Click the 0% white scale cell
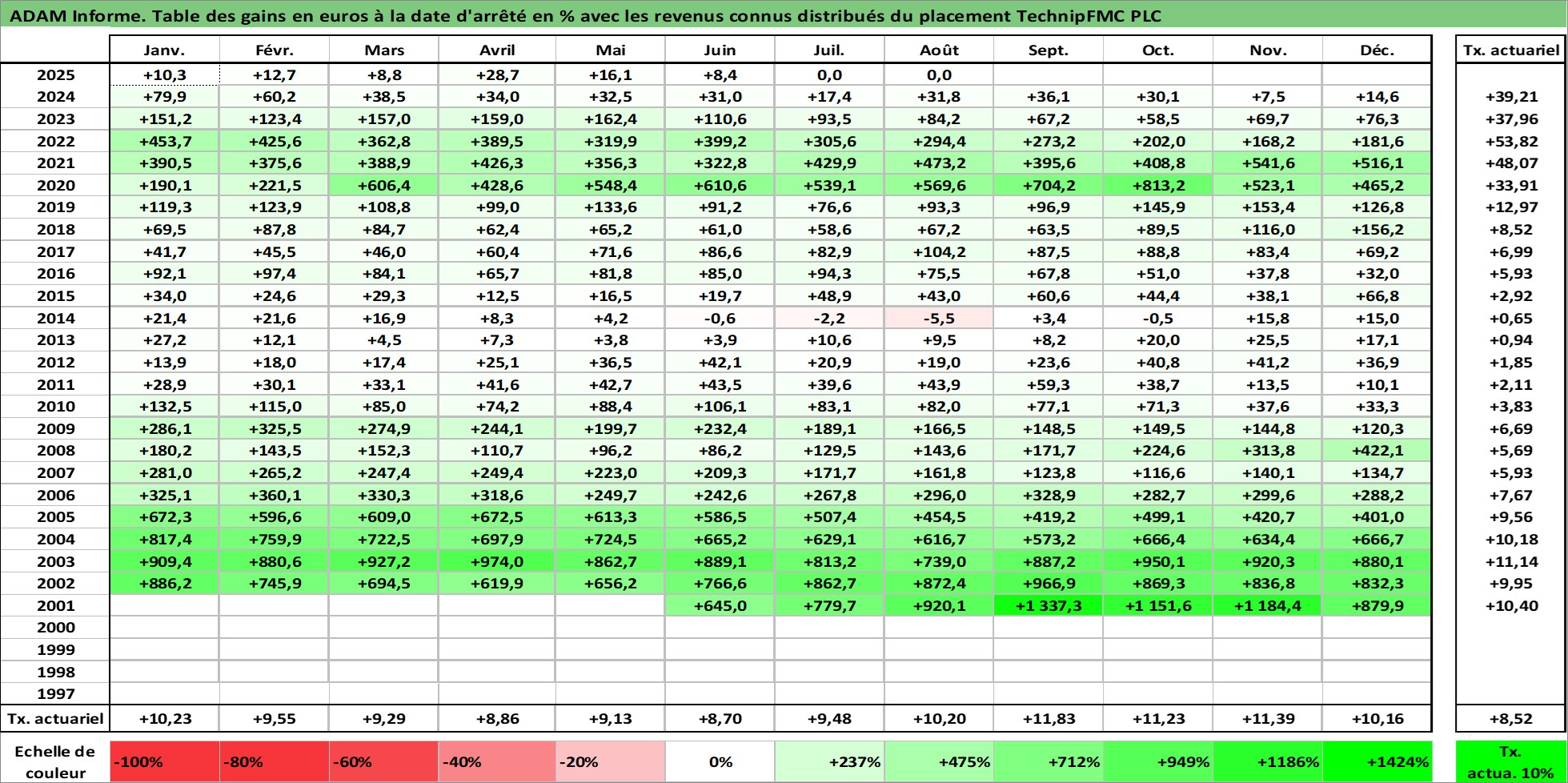 [720, 761]
